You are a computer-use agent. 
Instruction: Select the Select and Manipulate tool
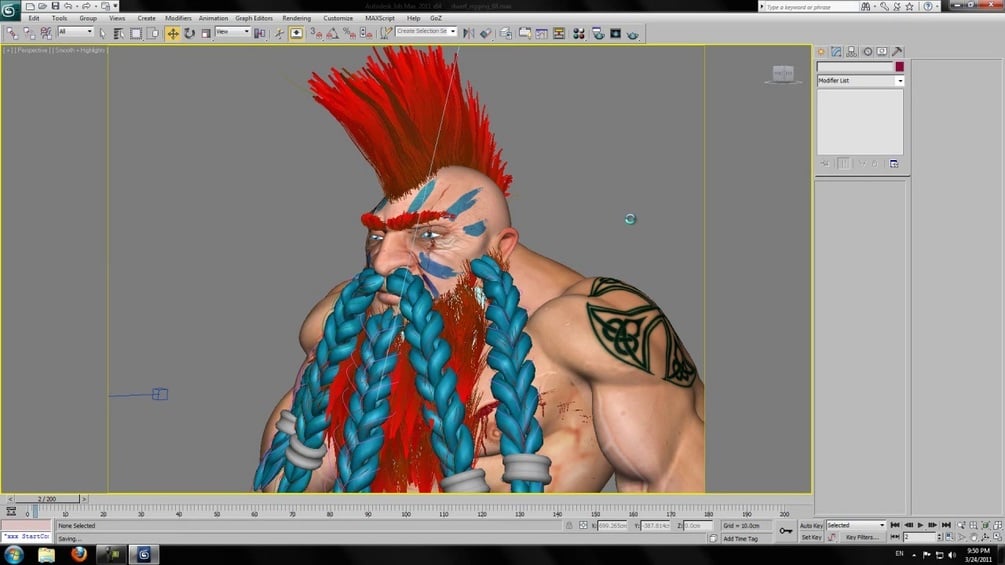tap(279, 33)
